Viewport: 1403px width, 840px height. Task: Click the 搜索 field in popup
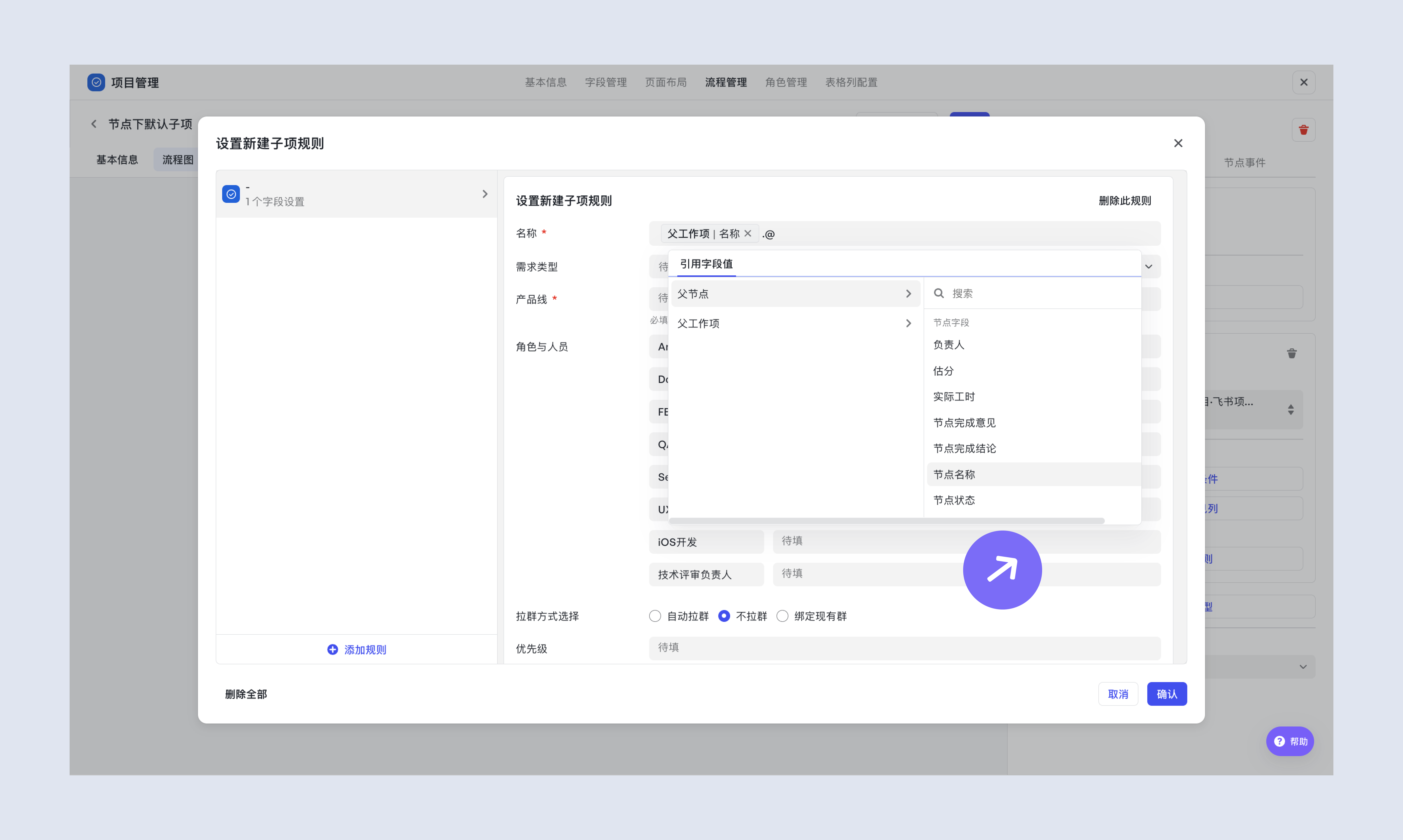click(x=1032, y=293)
